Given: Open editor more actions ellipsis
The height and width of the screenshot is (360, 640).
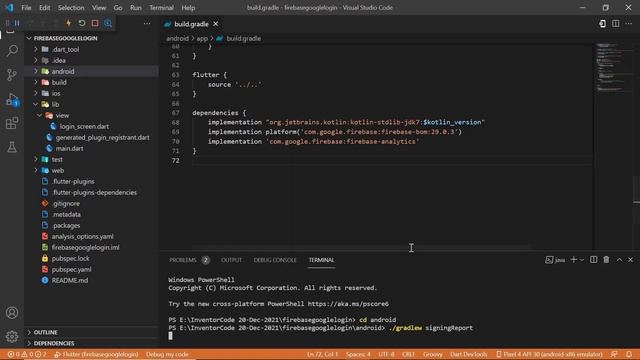Looking at the screenshot, I should (629, 24).
